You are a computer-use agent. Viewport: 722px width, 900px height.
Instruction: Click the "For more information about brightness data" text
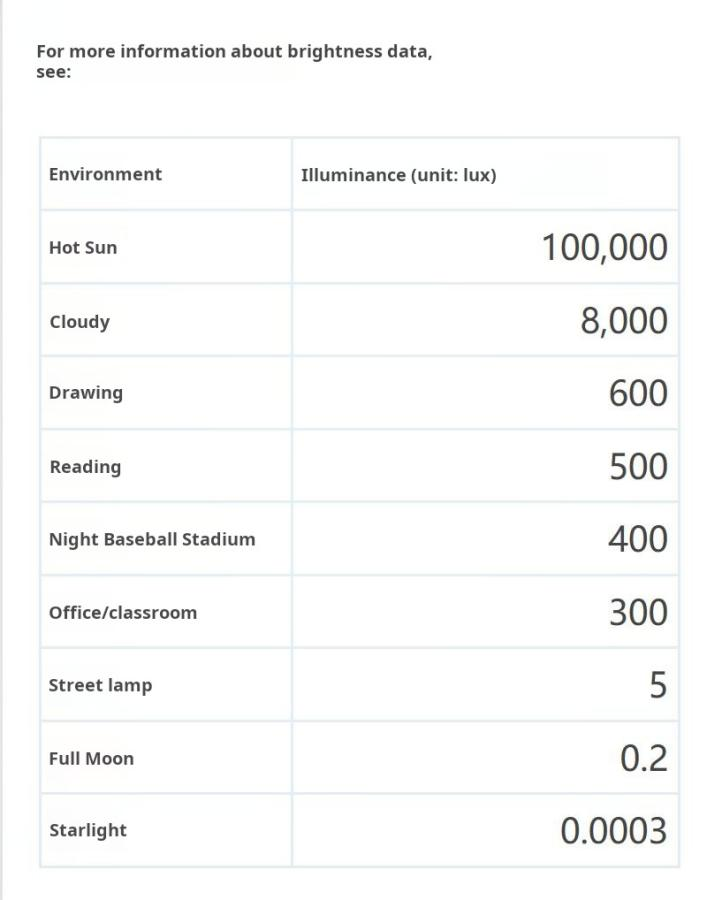(x=234, y=52)
